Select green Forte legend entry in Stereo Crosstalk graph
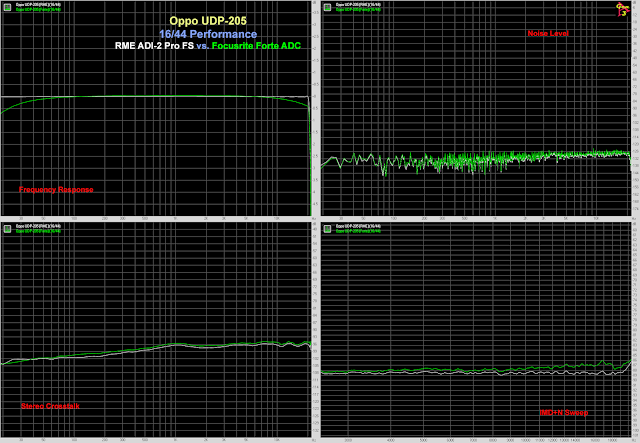The height and width of the screenshot is (443, 640). (x=38, y=231)
